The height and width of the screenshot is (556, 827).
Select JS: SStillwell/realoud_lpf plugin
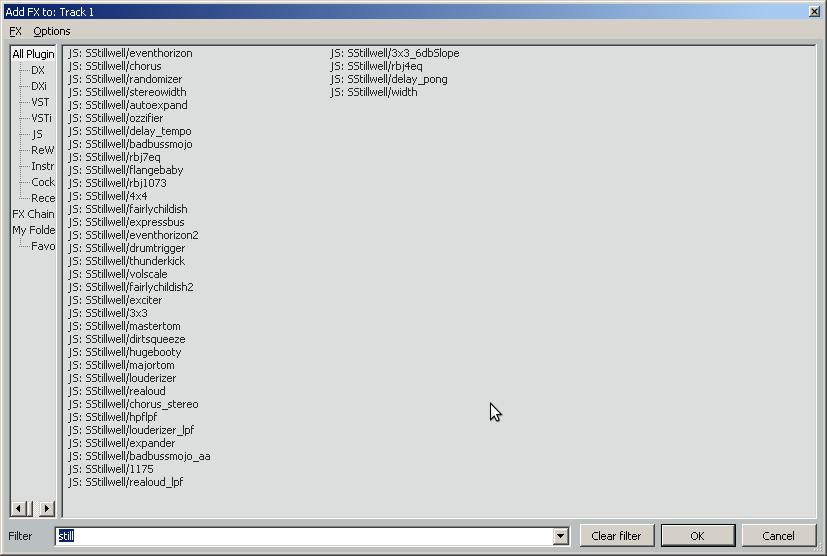(x=126, y=482)
